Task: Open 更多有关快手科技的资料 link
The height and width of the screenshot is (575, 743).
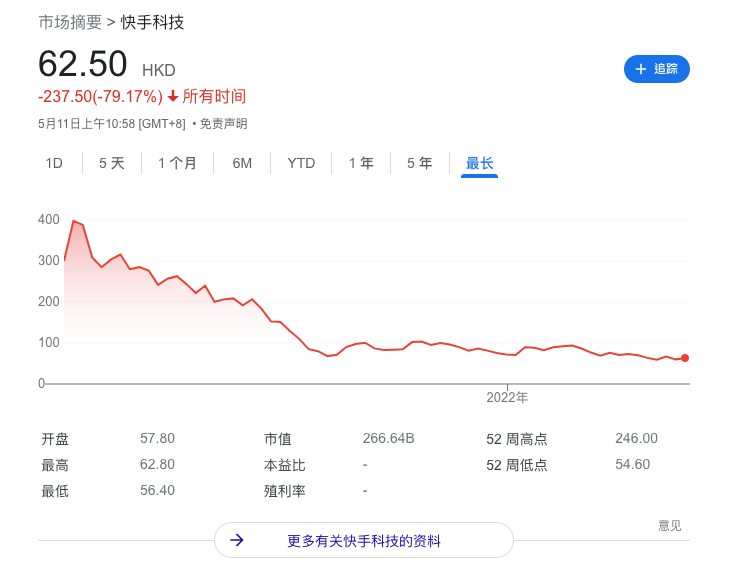Action: (x=364, y=541)
